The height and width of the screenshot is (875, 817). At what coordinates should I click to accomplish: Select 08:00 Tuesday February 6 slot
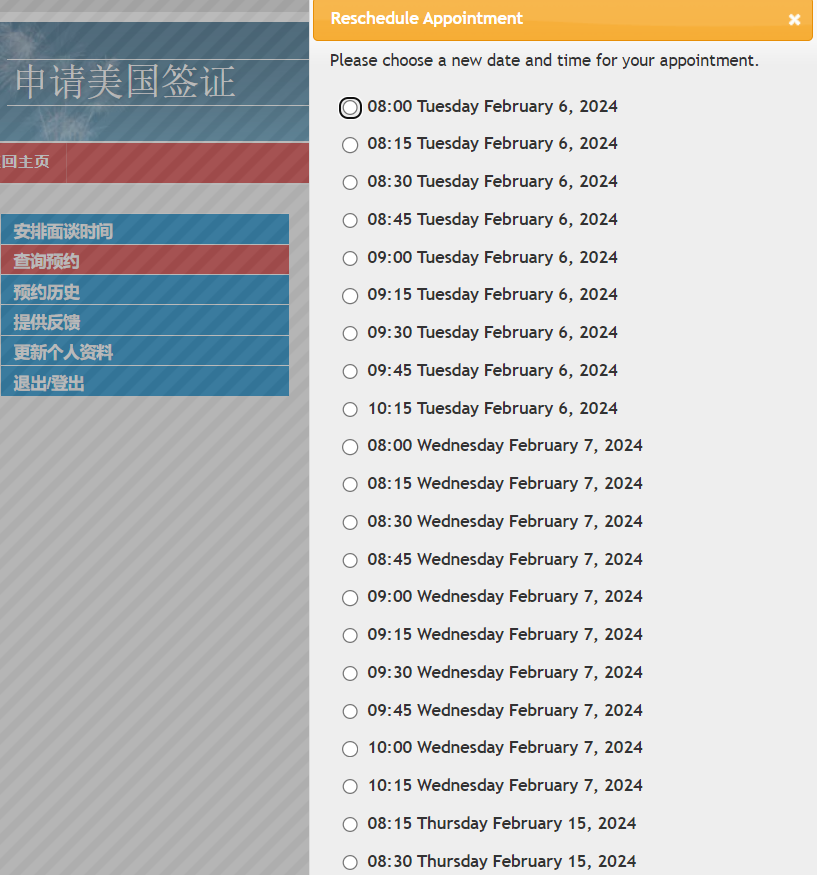350,107
